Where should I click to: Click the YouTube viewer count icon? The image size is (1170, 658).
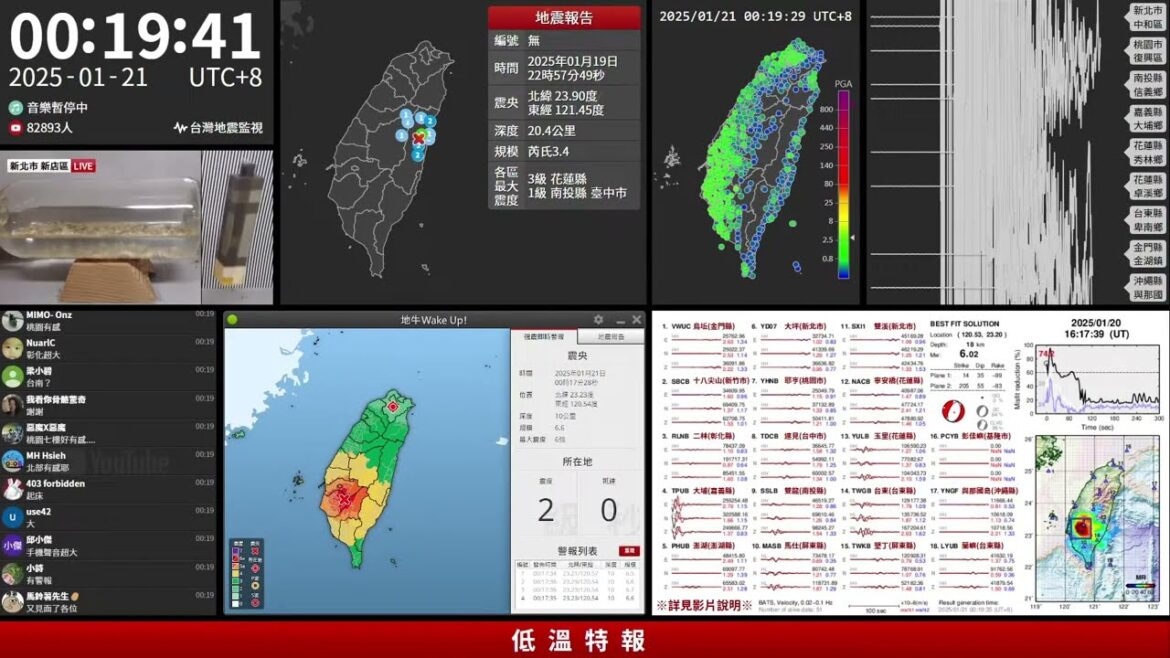tap(16, 128)
